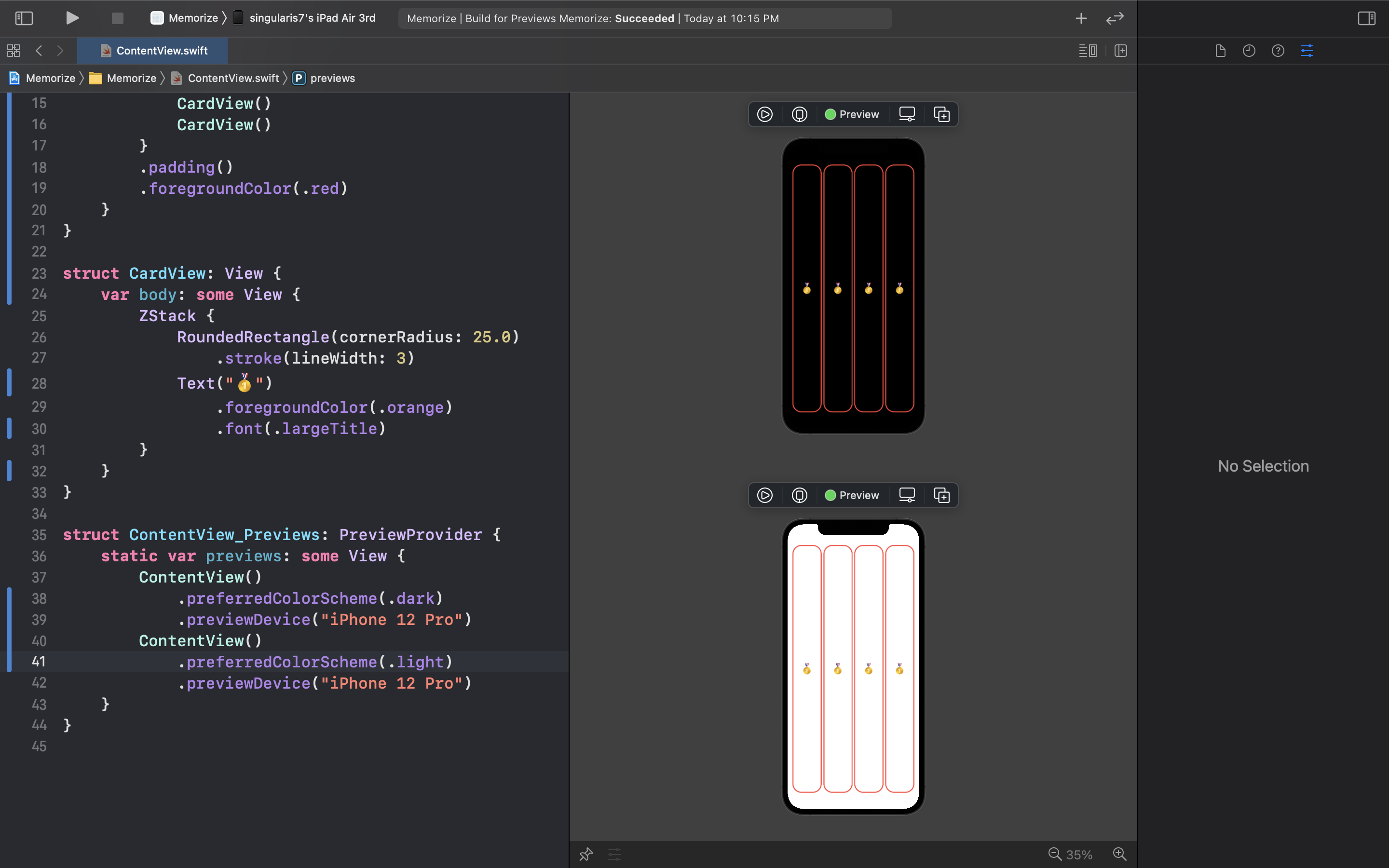Open the File inspector tab
The height and width of the screenshot is (868, 1389).
point(1220,51)
